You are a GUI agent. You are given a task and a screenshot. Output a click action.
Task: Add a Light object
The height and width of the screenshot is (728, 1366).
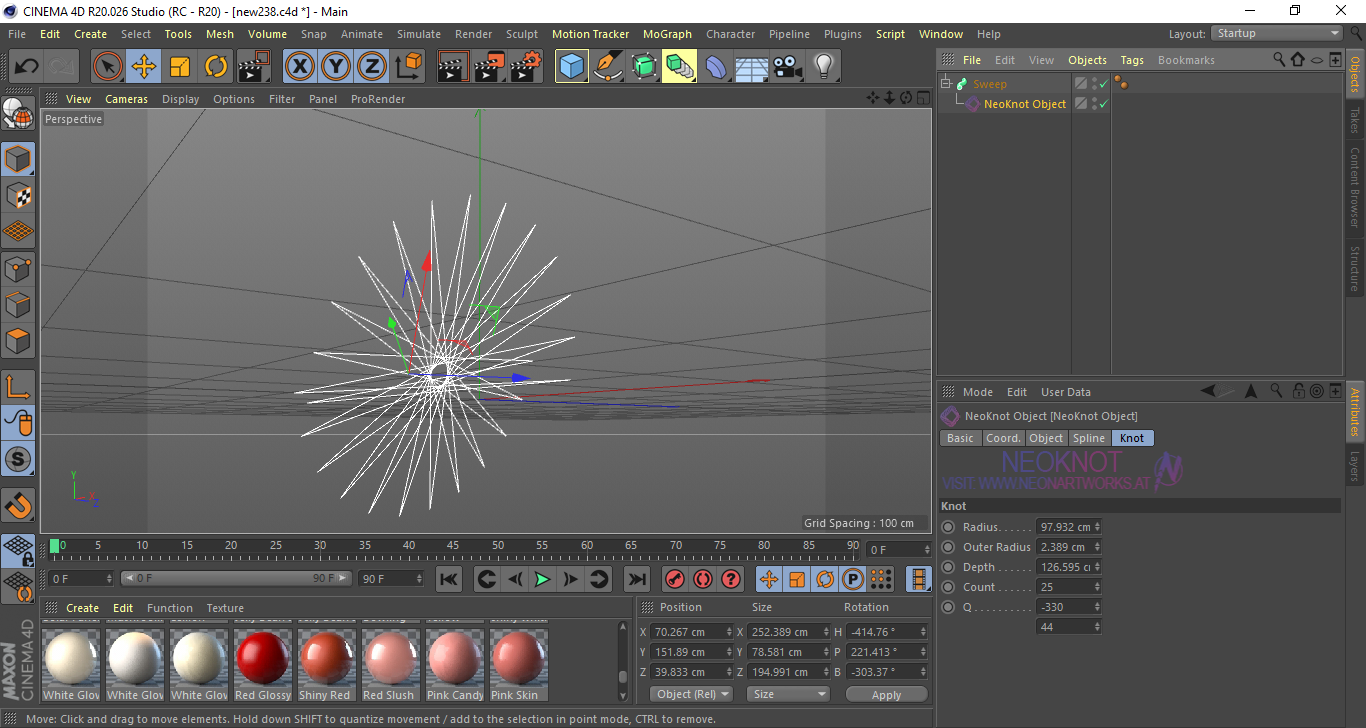point(824,67)
